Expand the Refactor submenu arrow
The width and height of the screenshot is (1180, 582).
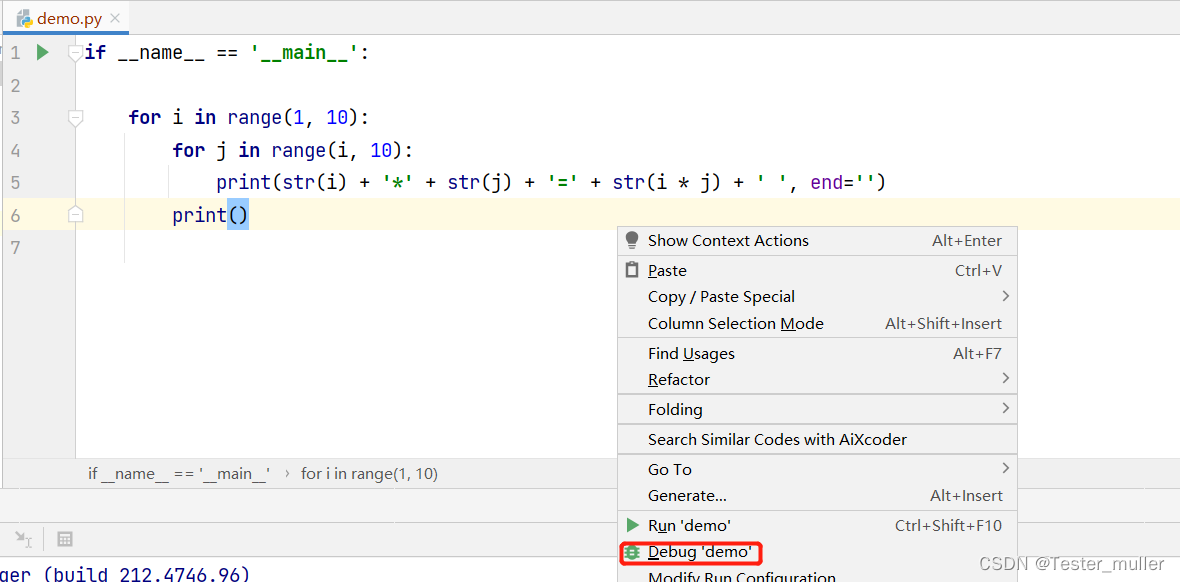tap(1005, 379)
